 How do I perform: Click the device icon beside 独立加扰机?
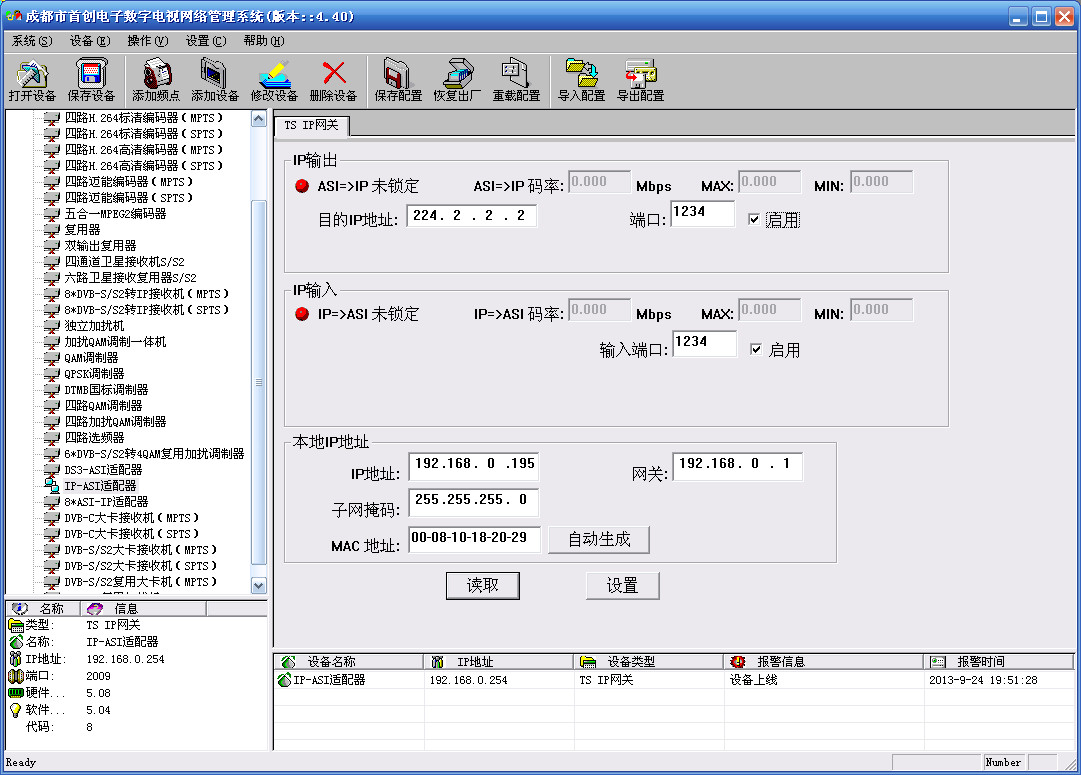point(52,325)
